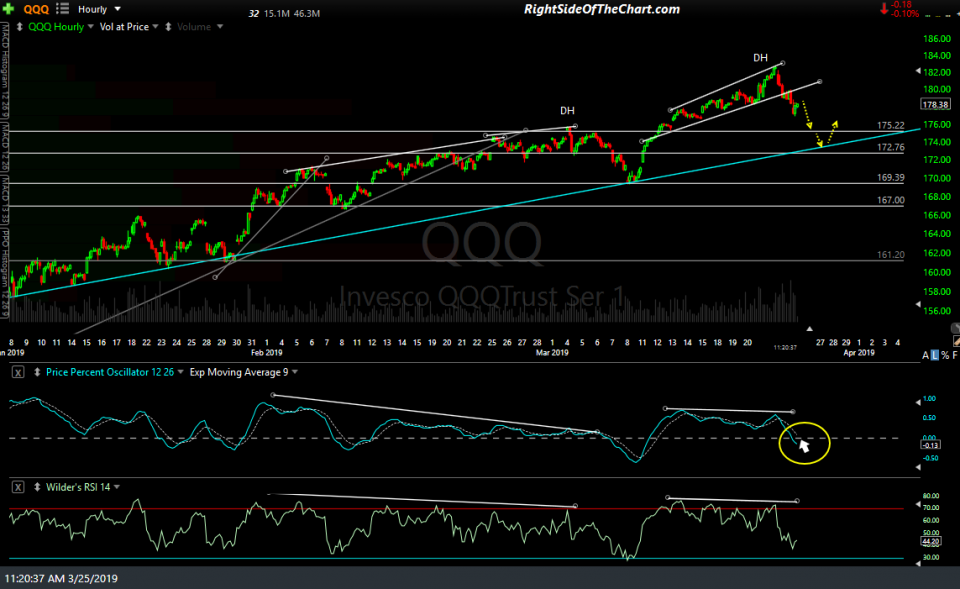Image resolution: width=960 pixels, height=589 pixels.
Task: Click the green plus add-symbol icon
Action: point(7,8)
